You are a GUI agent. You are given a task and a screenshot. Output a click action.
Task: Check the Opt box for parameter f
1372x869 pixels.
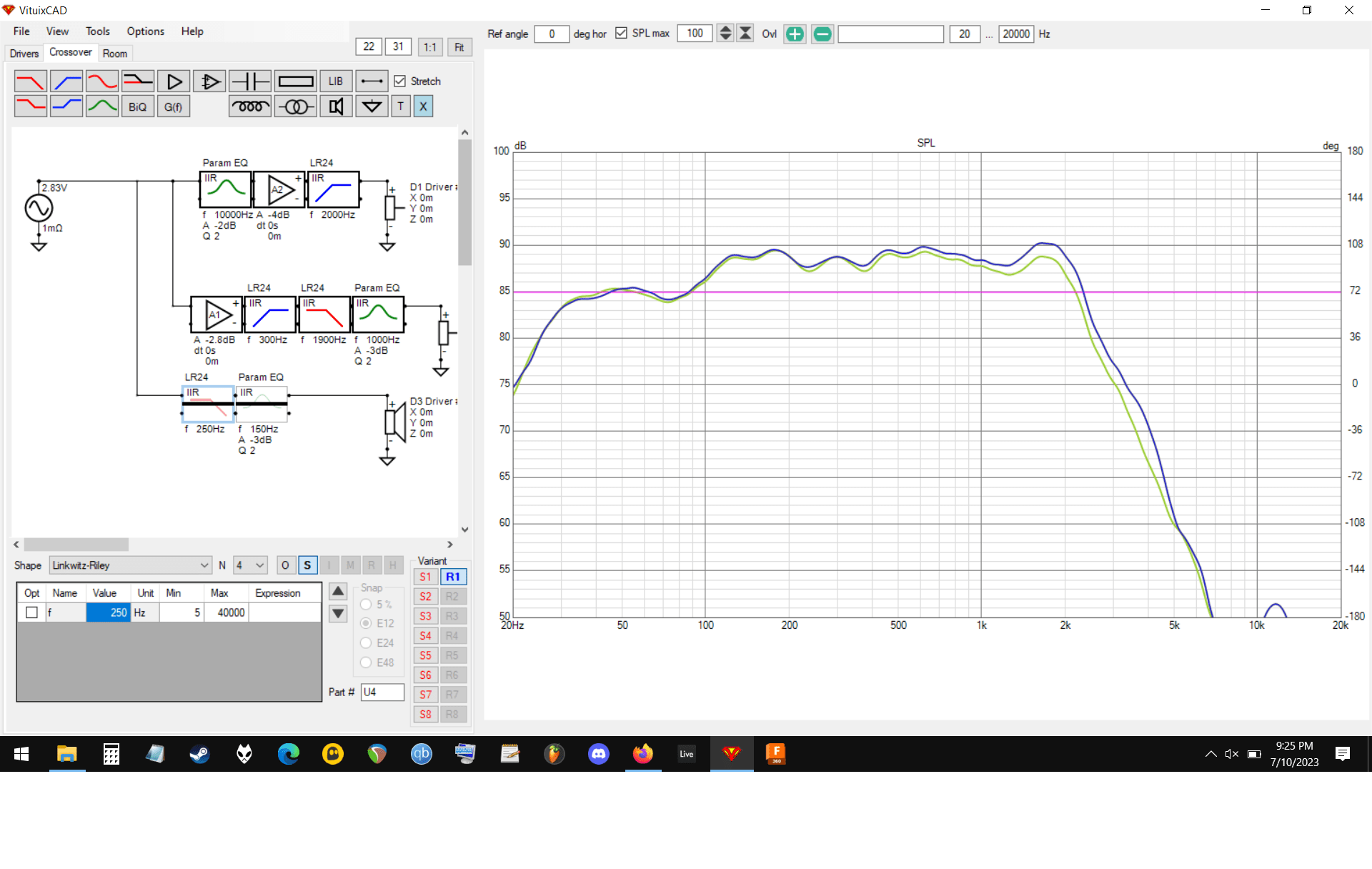(x=31, y=612)
